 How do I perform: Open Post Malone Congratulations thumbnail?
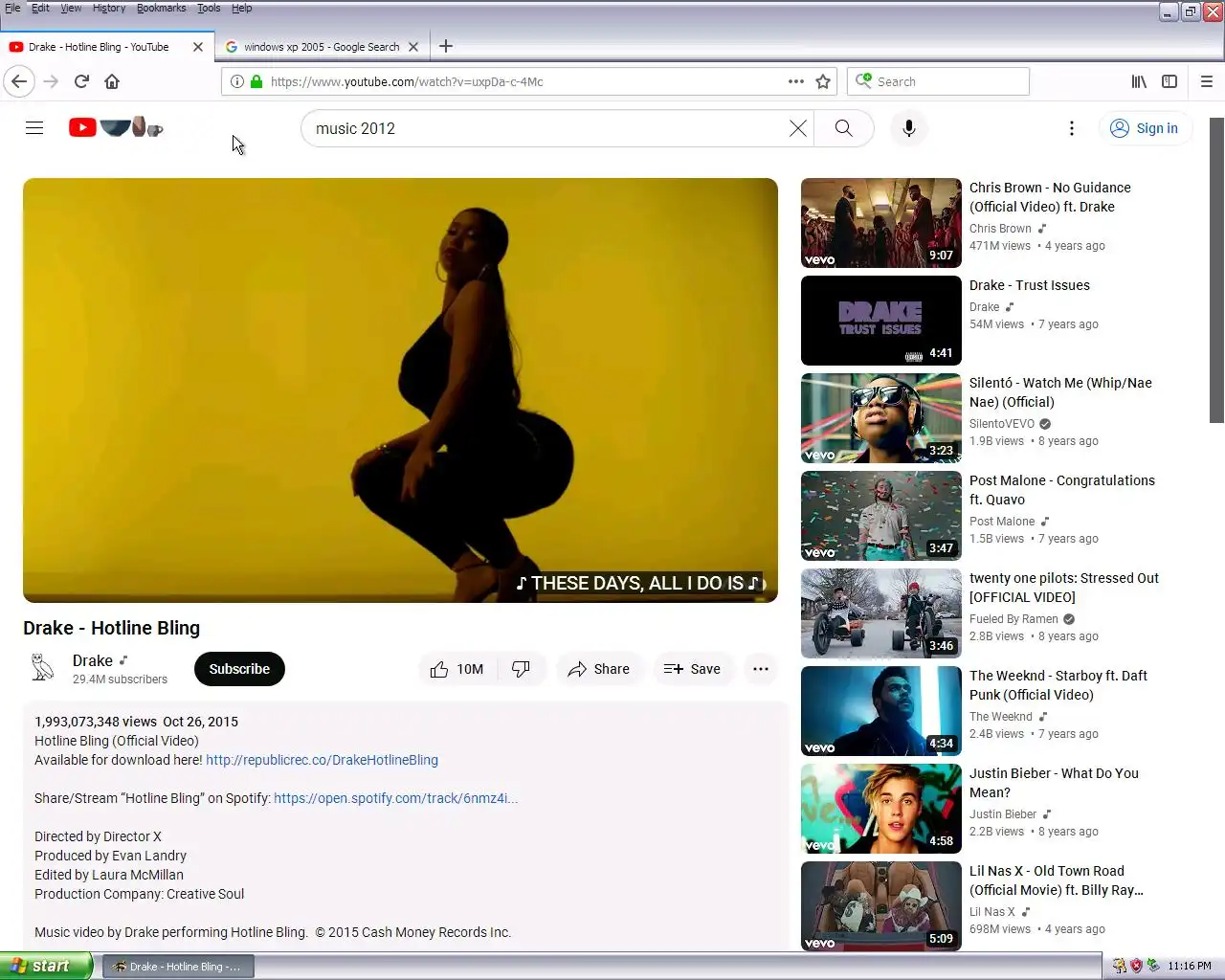click(x=881, y=516)
